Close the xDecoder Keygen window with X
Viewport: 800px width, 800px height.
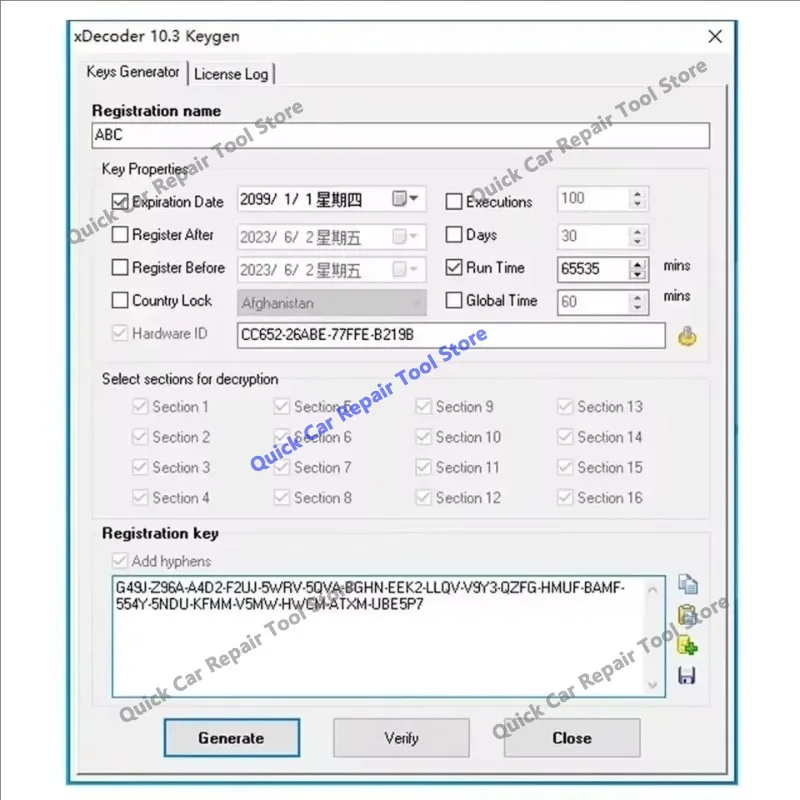715,36
